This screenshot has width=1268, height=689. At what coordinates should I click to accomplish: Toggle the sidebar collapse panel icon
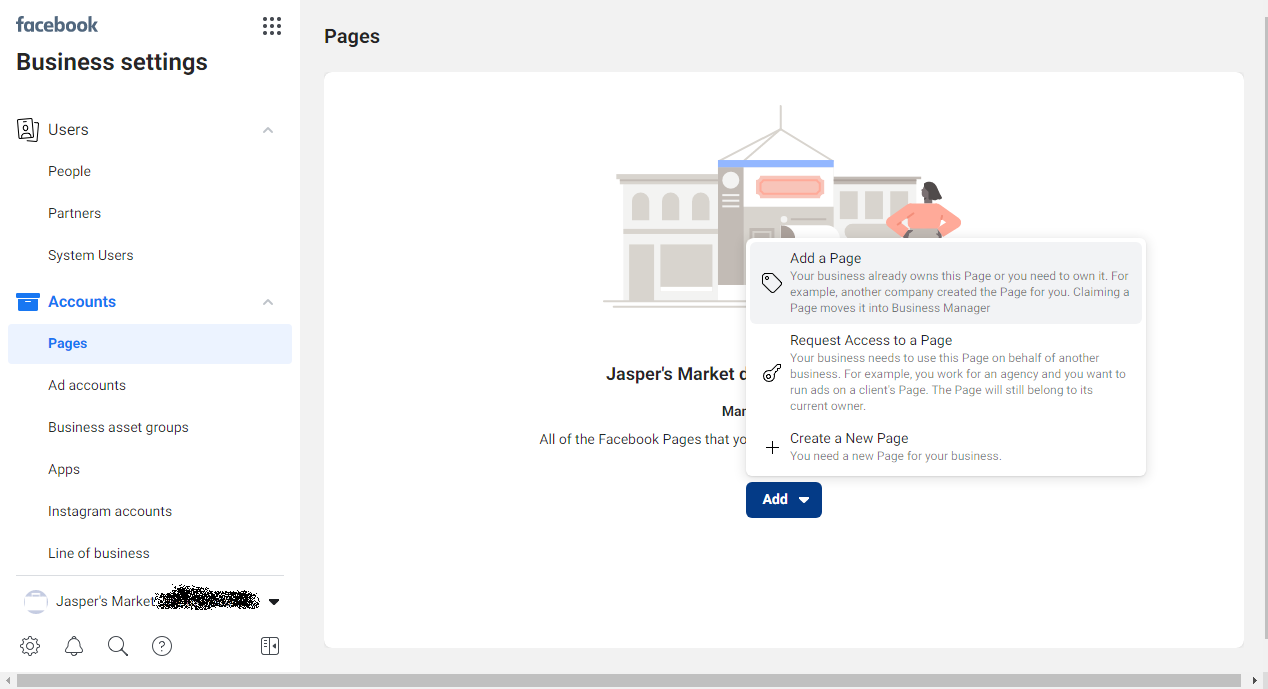point(270,646)
